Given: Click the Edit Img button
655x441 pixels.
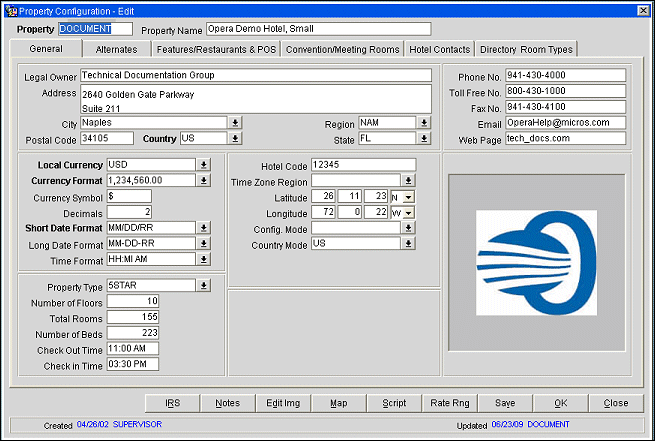Looking at the screenshot, I should (283, 403).
